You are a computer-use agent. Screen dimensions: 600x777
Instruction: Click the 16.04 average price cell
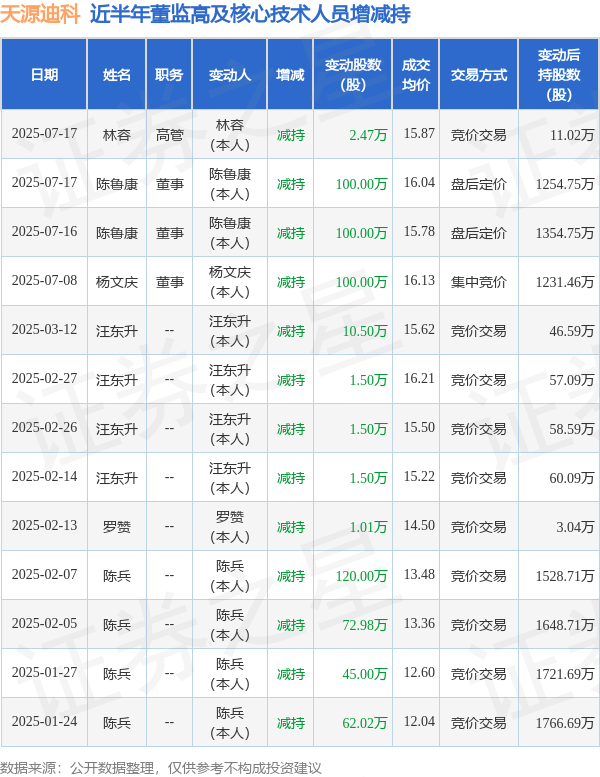(x=419, y=182)
